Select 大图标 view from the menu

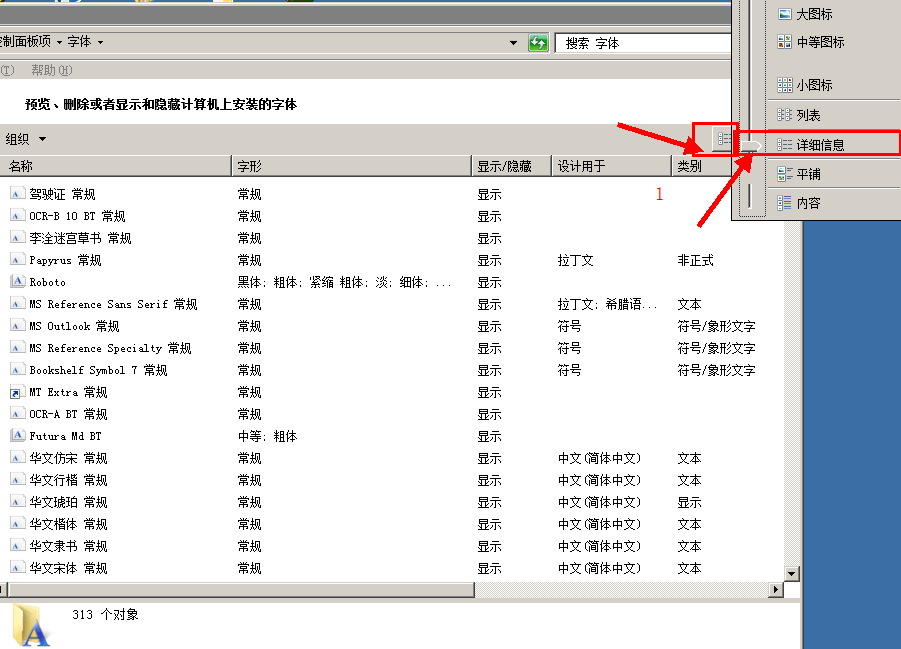click(814, 14)
